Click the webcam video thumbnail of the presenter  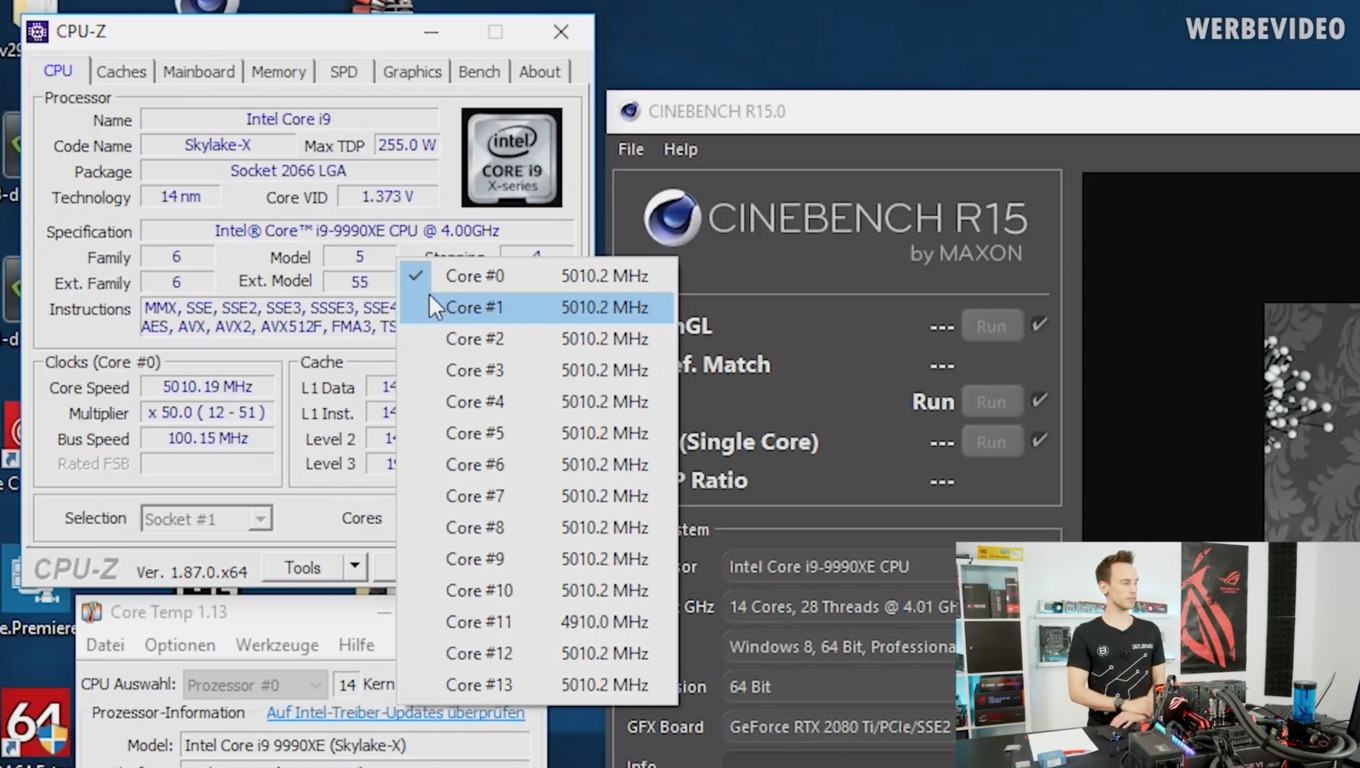(x=1157, y=655)
